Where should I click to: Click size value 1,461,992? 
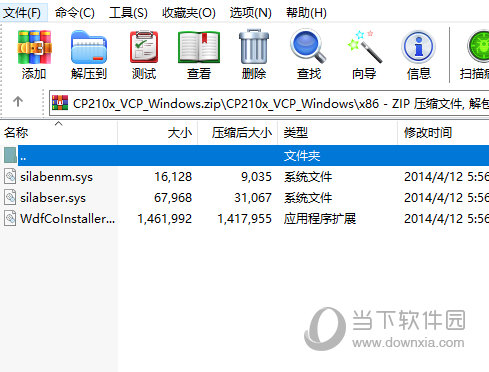point(165,219)
